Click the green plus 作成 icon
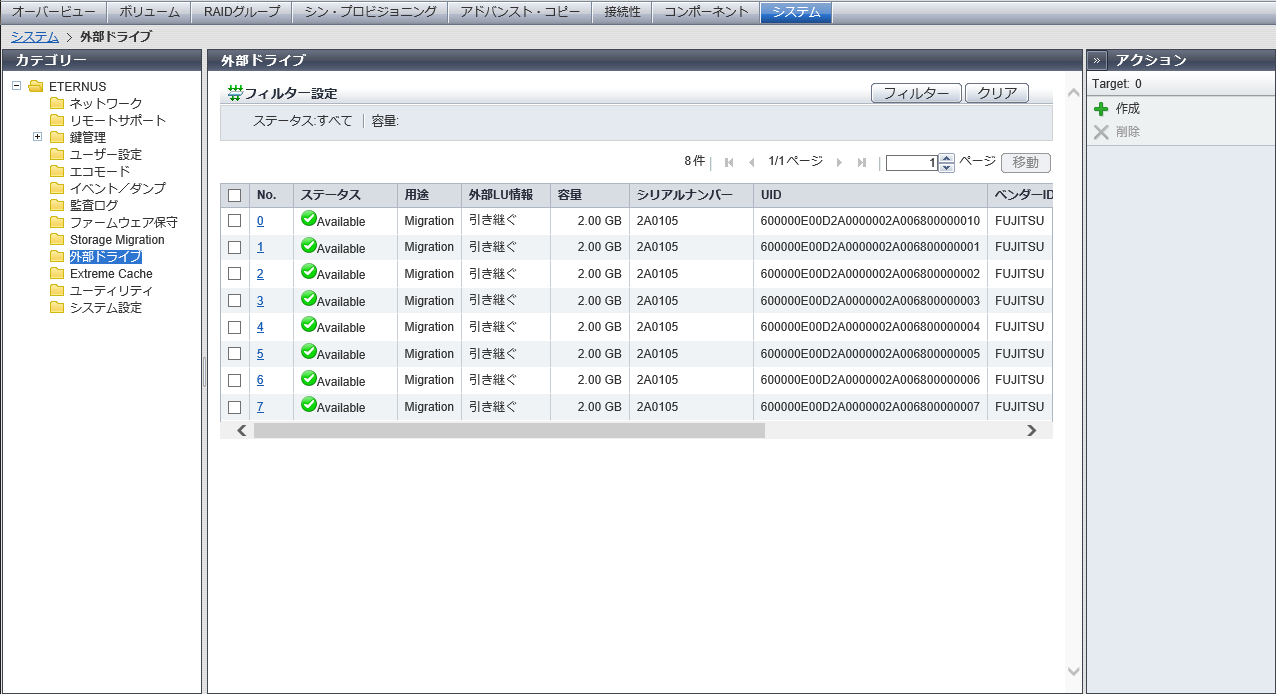Screen dimensions: 1276x694 [1101, 109]
